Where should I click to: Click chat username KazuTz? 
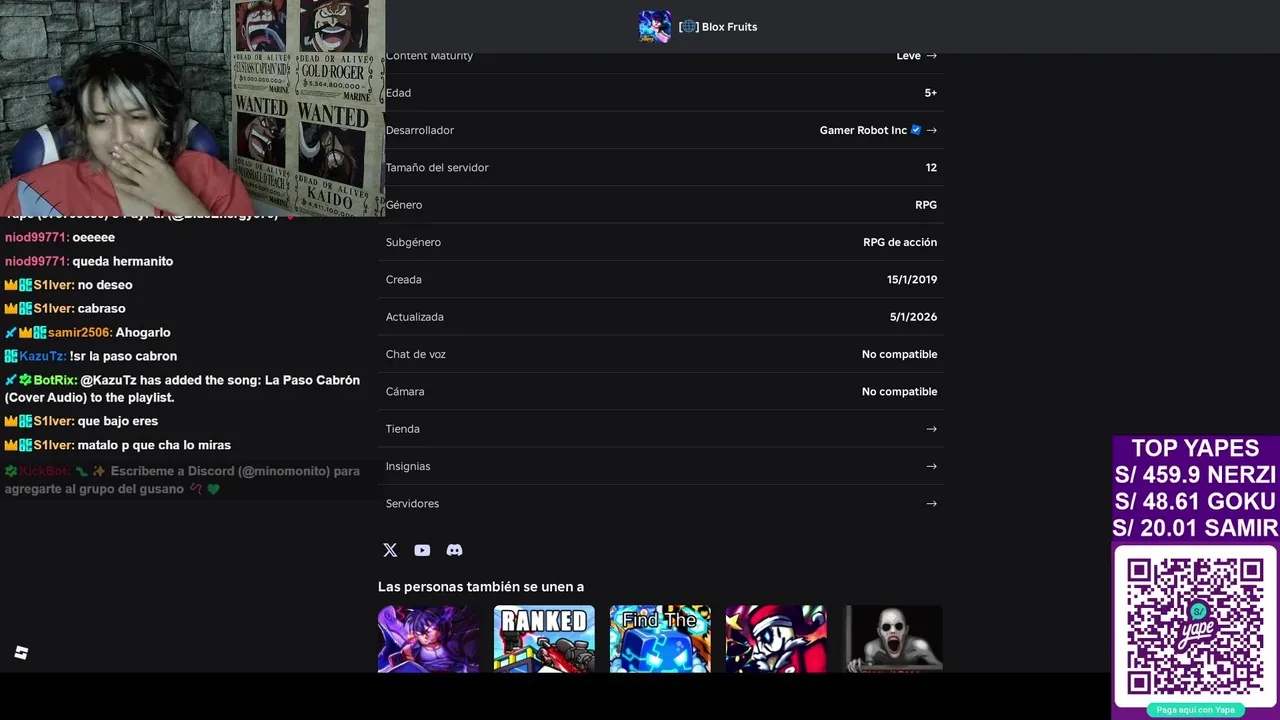pos(43,356)
